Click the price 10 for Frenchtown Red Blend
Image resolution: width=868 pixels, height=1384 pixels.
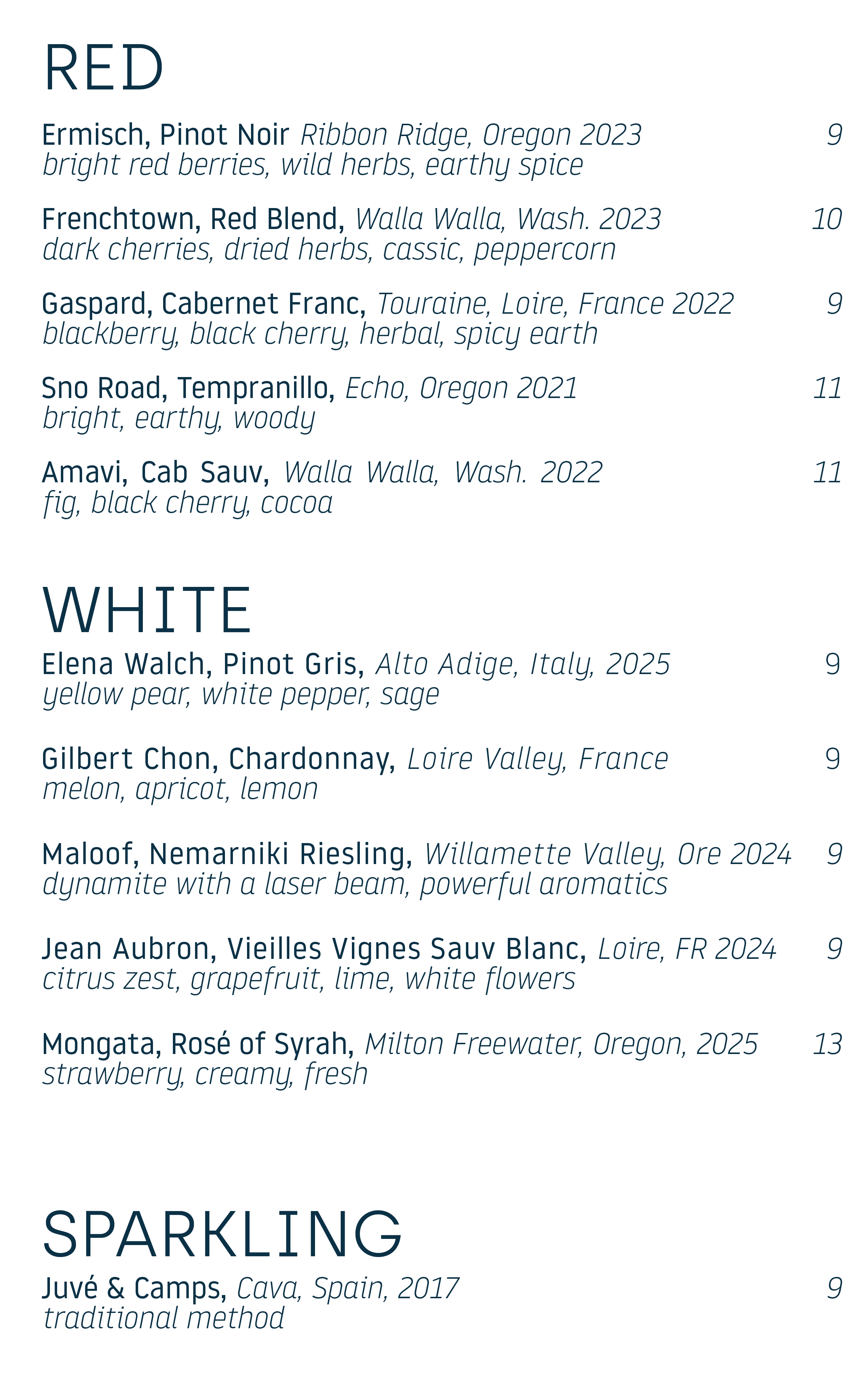coord(827,219)
